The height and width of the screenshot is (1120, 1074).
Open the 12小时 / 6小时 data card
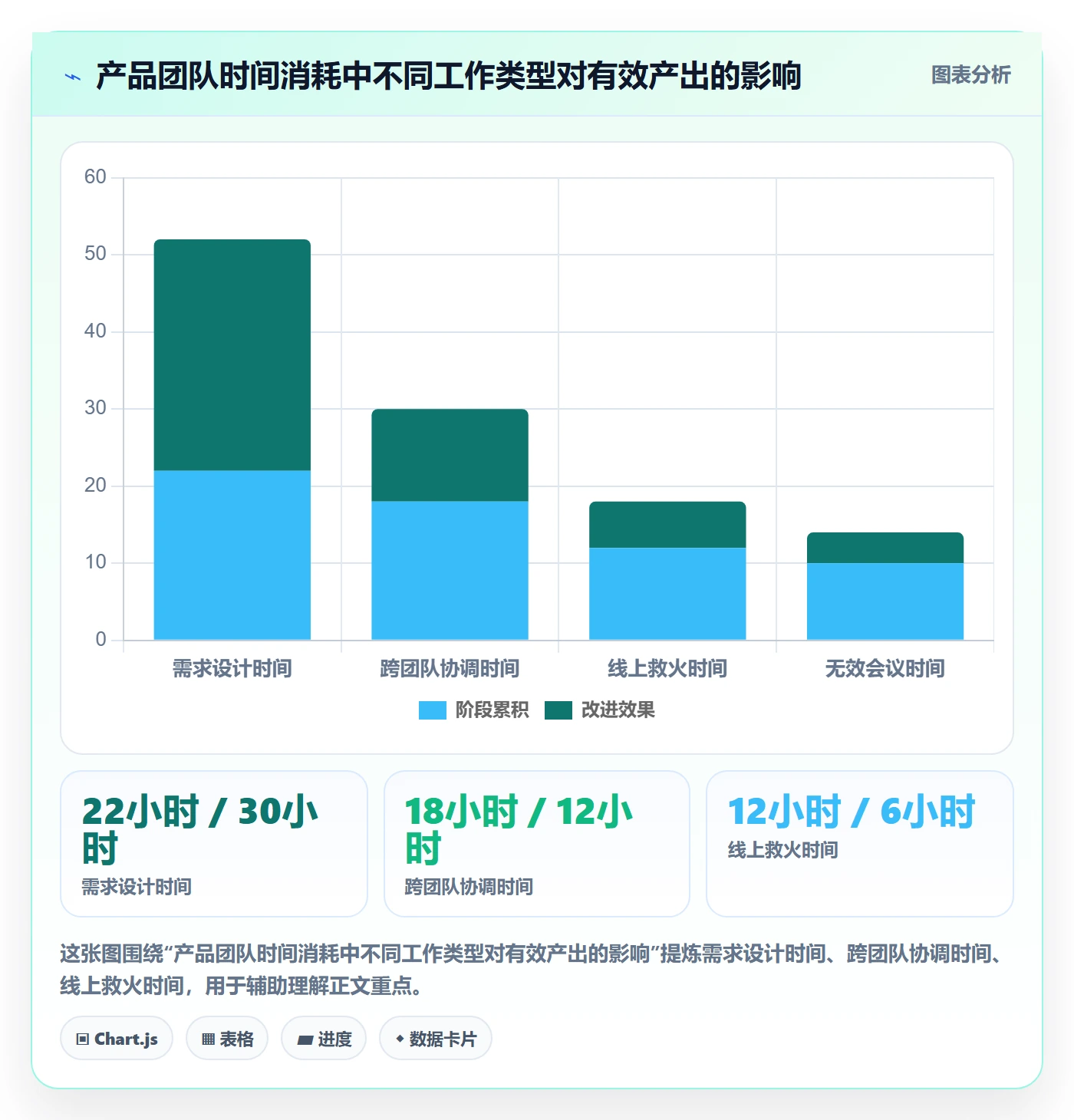[860, 844]
